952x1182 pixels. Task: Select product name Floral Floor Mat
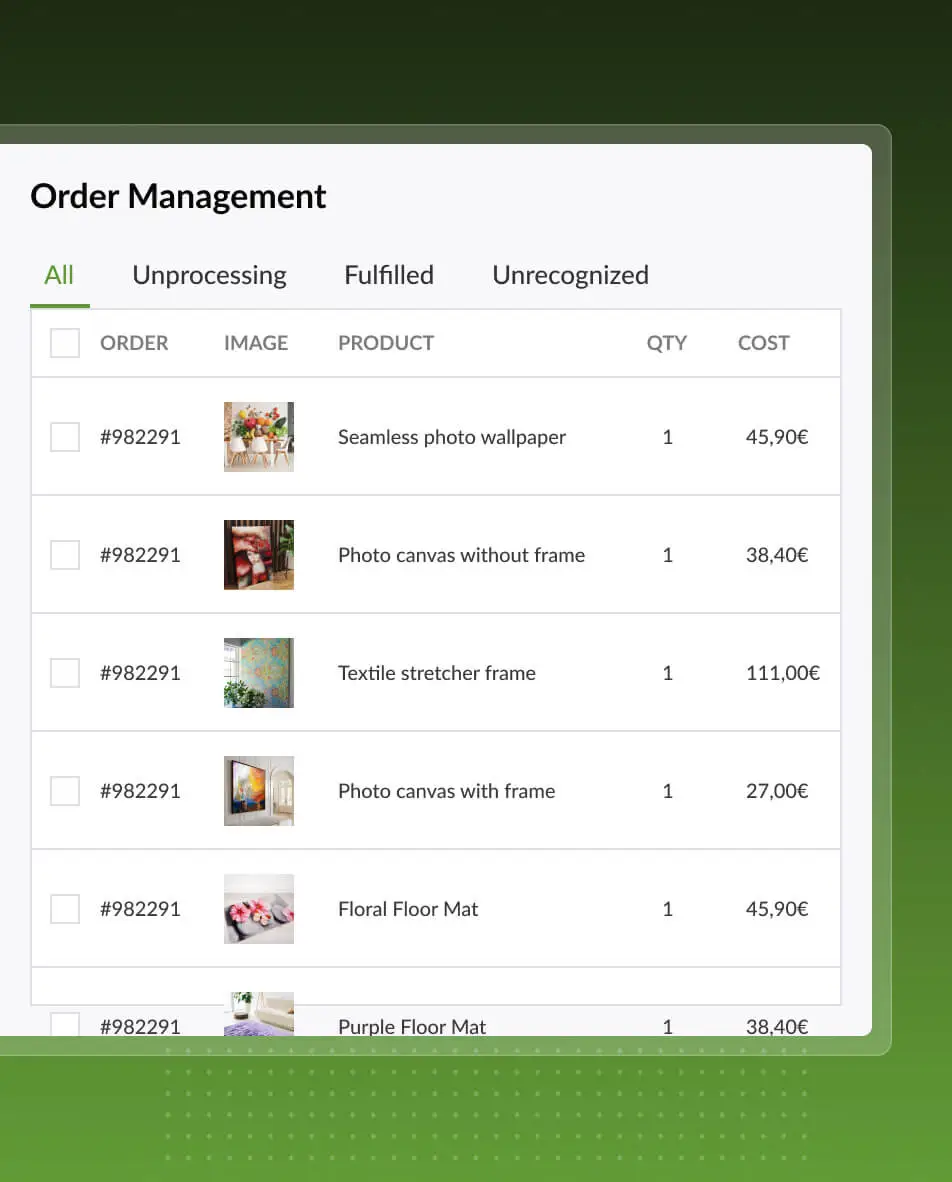click(408, 909)
